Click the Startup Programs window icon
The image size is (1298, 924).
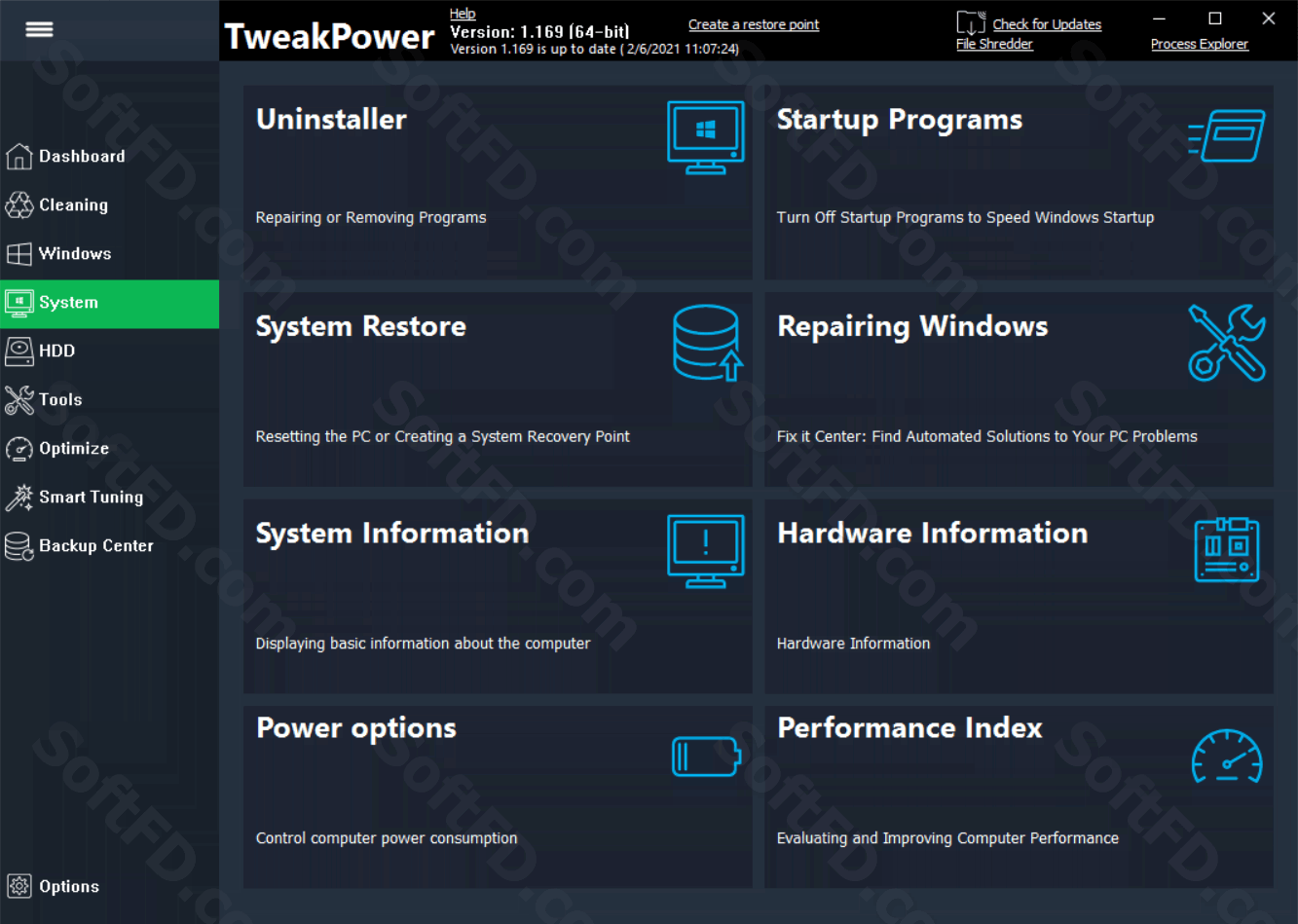[1226, 135]
